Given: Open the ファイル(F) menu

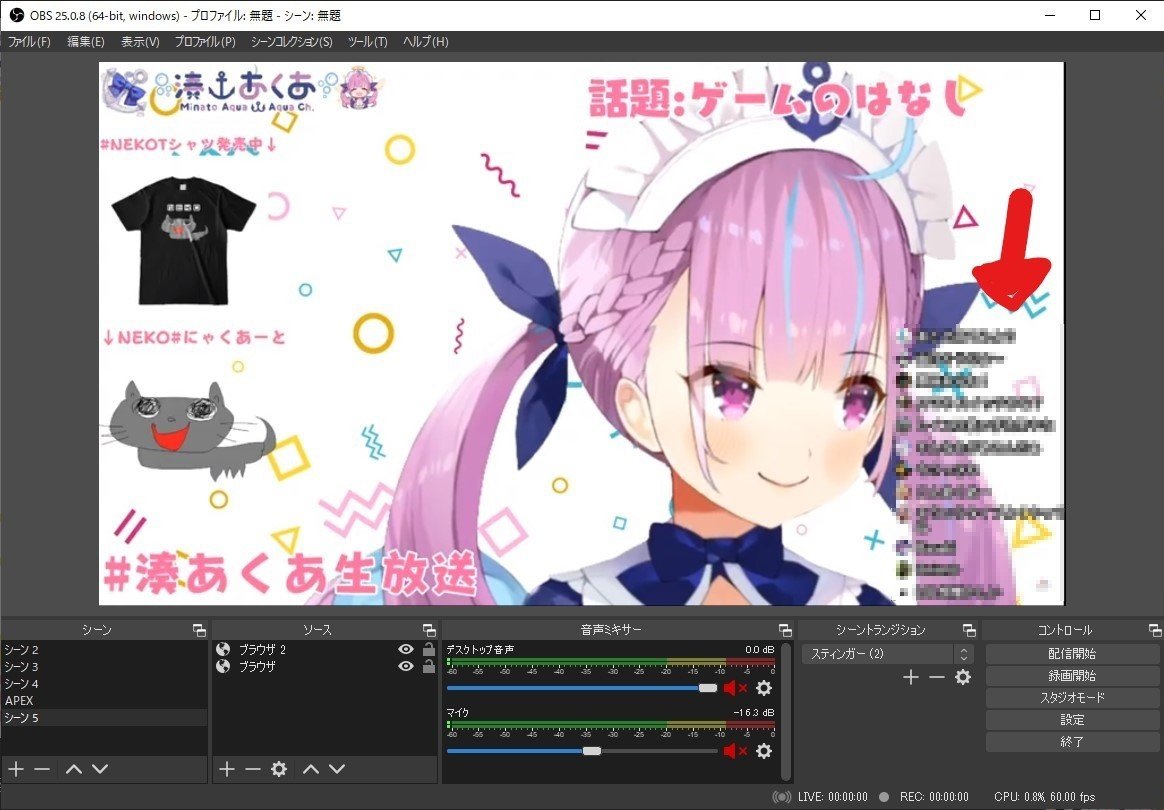Looking at the screenshot, I should pyautogui.click(x=29, y=42).
